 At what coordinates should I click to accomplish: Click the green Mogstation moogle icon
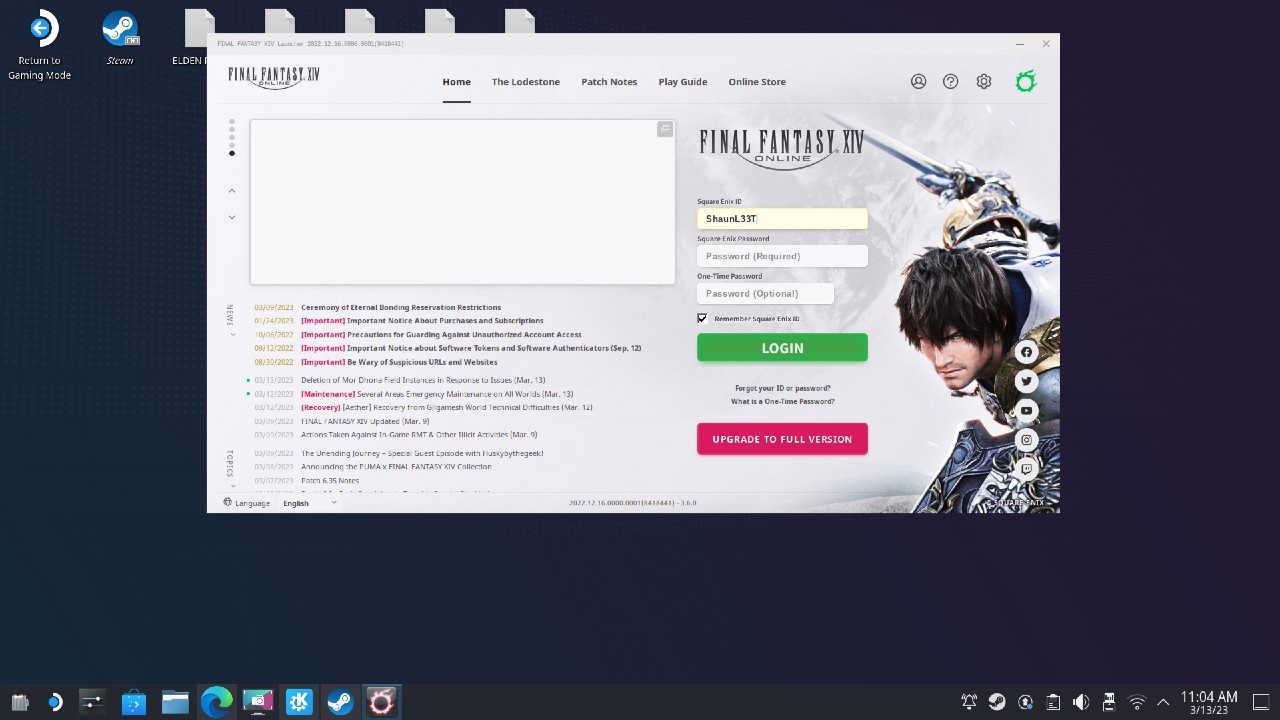coord(1025,81)
